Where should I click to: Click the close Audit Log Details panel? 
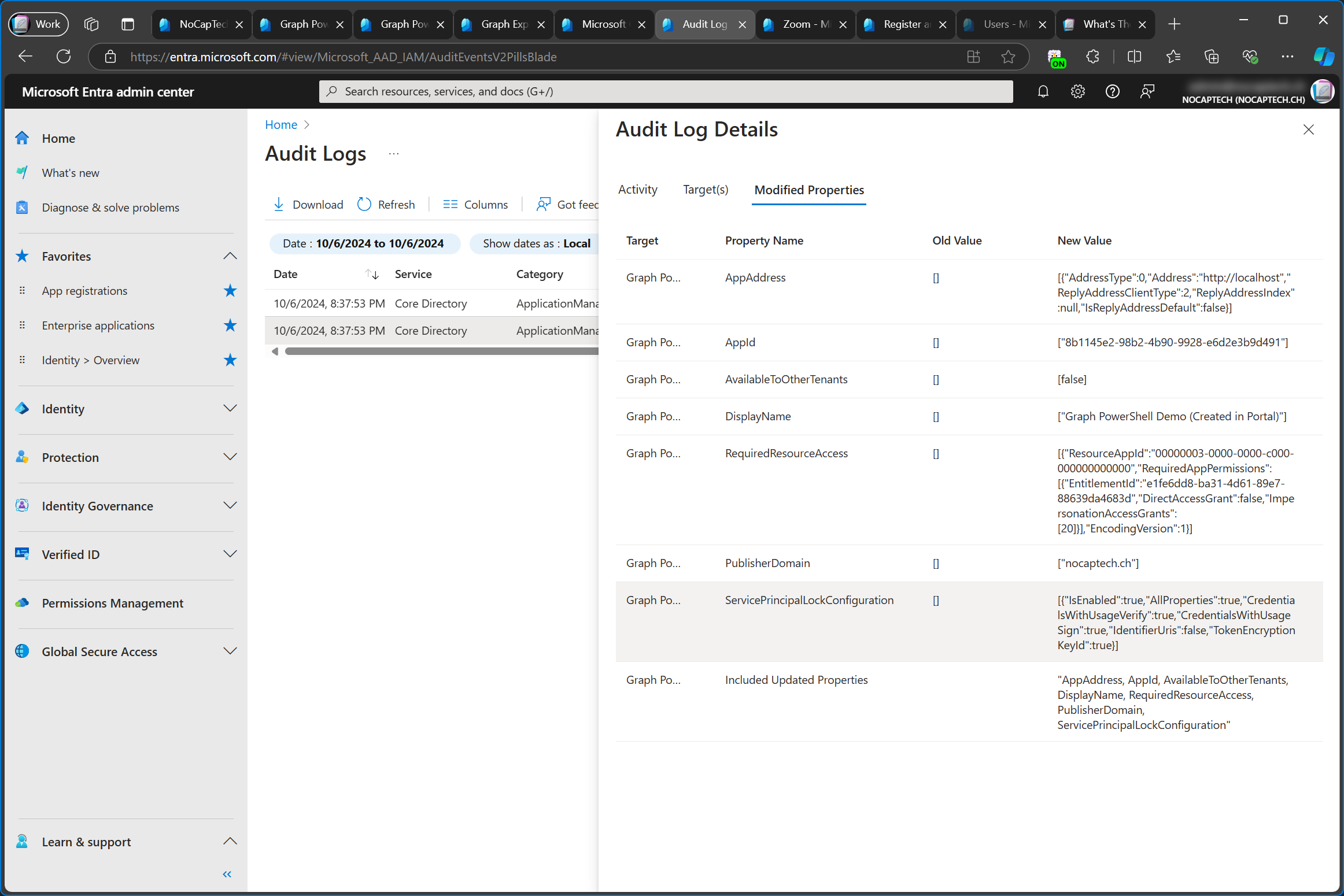tap(1308, 129)
